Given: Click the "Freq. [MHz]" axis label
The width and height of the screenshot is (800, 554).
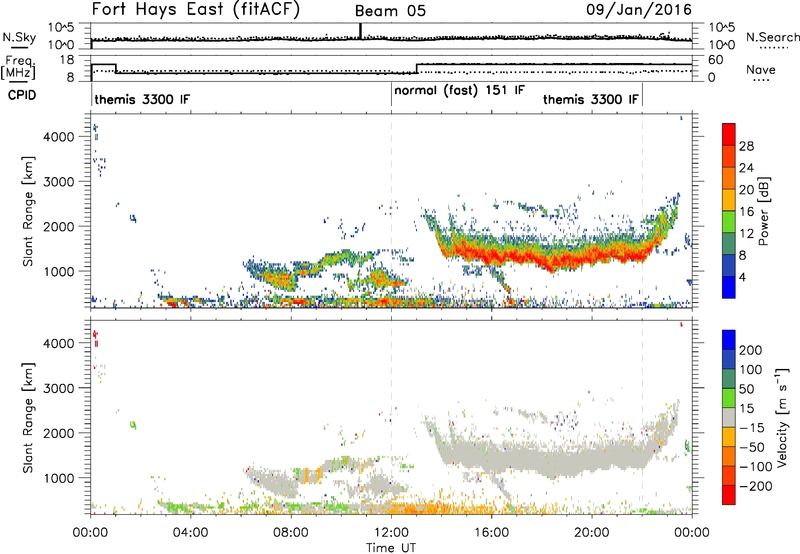Looking at the screenshot, I should click(x=18, y=68).
